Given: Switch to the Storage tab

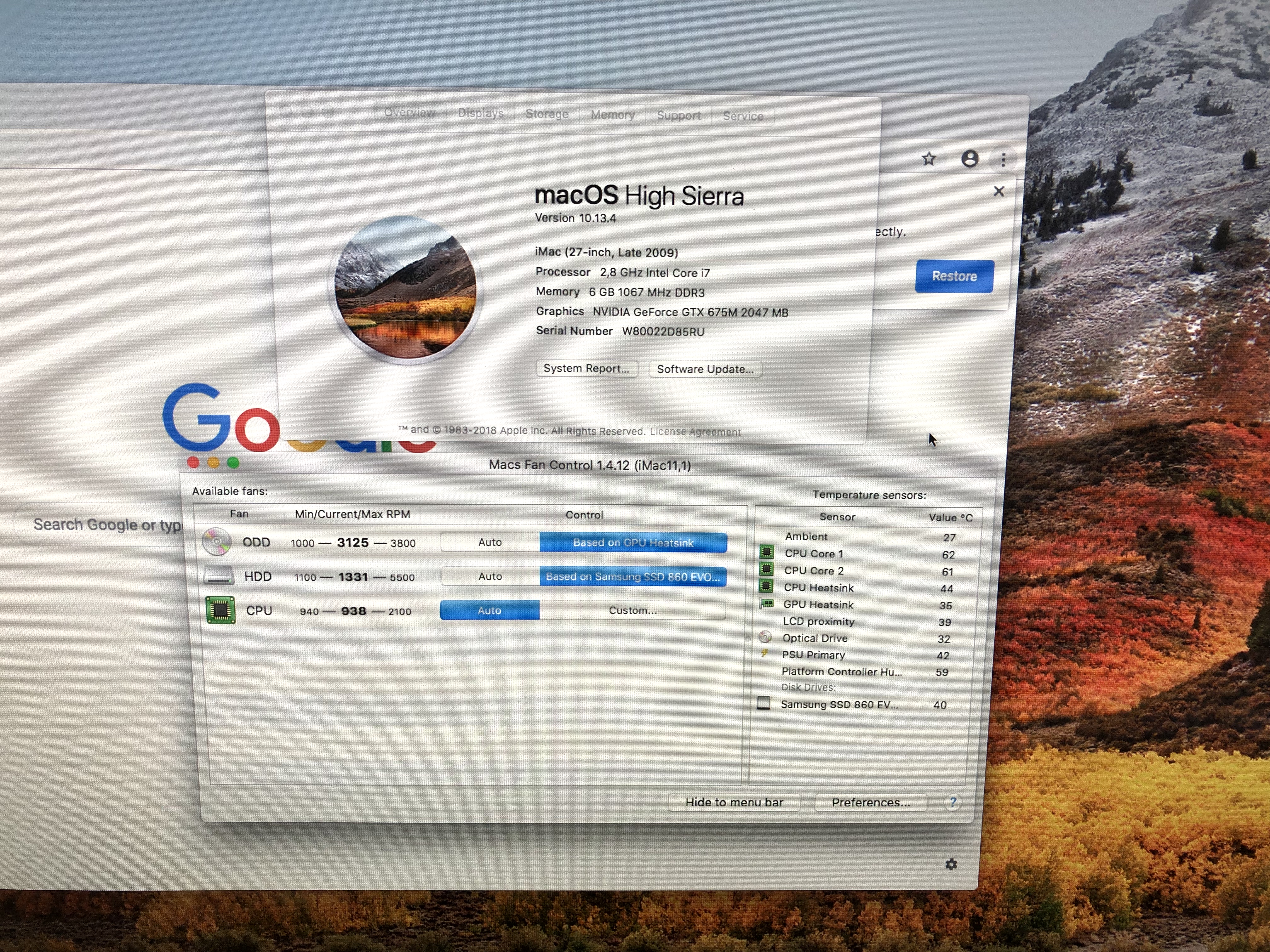Looking at the screenshot, I should [546, 114].
